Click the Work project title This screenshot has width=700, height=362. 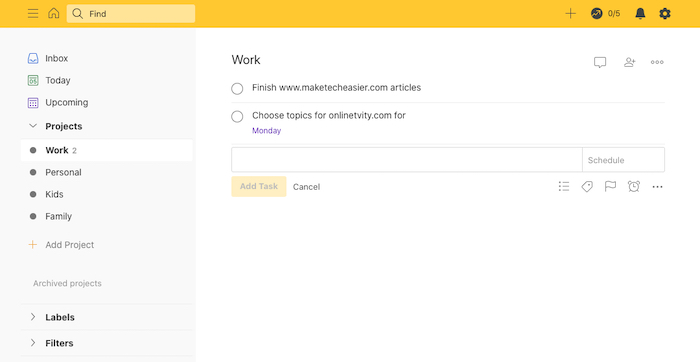point(246,60)
